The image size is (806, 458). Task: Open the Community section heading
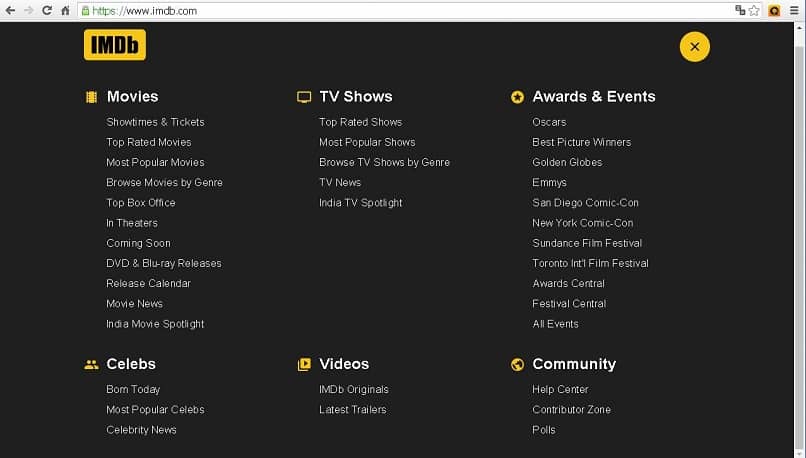(x=574, y=364)
